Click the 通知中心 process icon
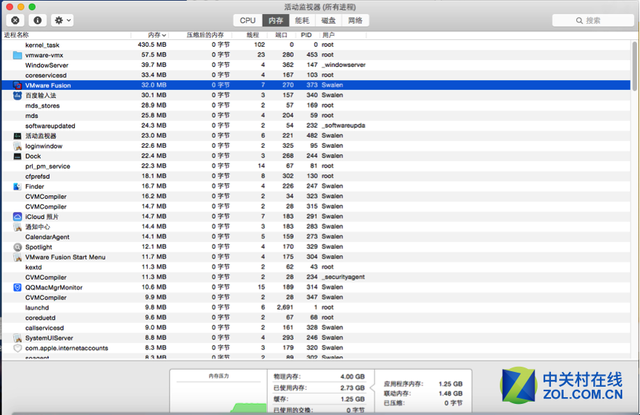This screenshot has height=415, width=640. 17,227
